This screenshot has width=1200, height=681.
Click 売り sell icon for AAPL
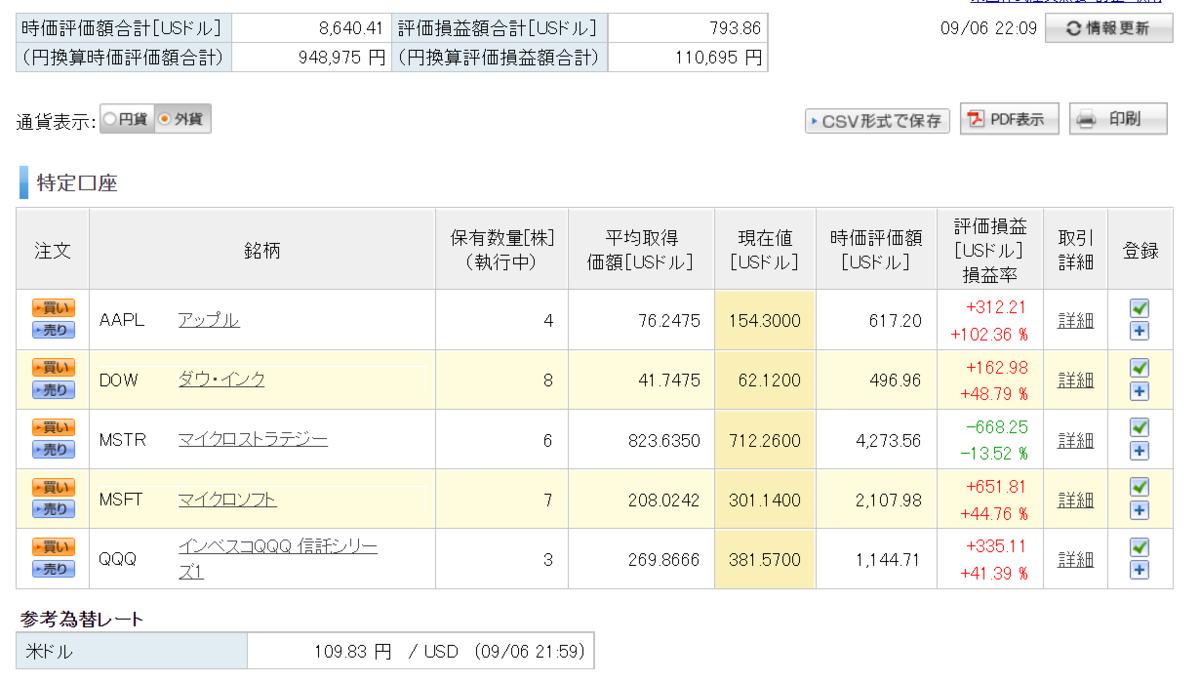tap(53, 330)
